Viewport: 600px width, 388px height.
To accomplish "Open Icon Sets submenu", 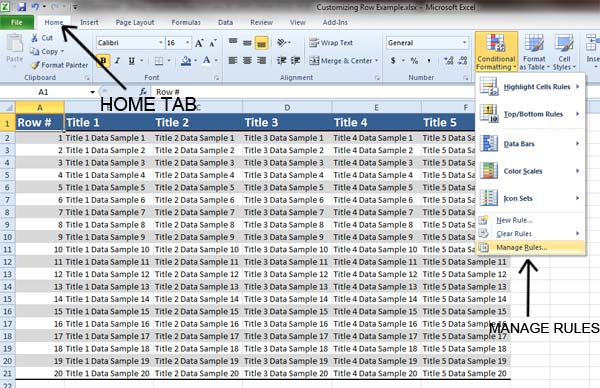I will [x=530, y=198].
